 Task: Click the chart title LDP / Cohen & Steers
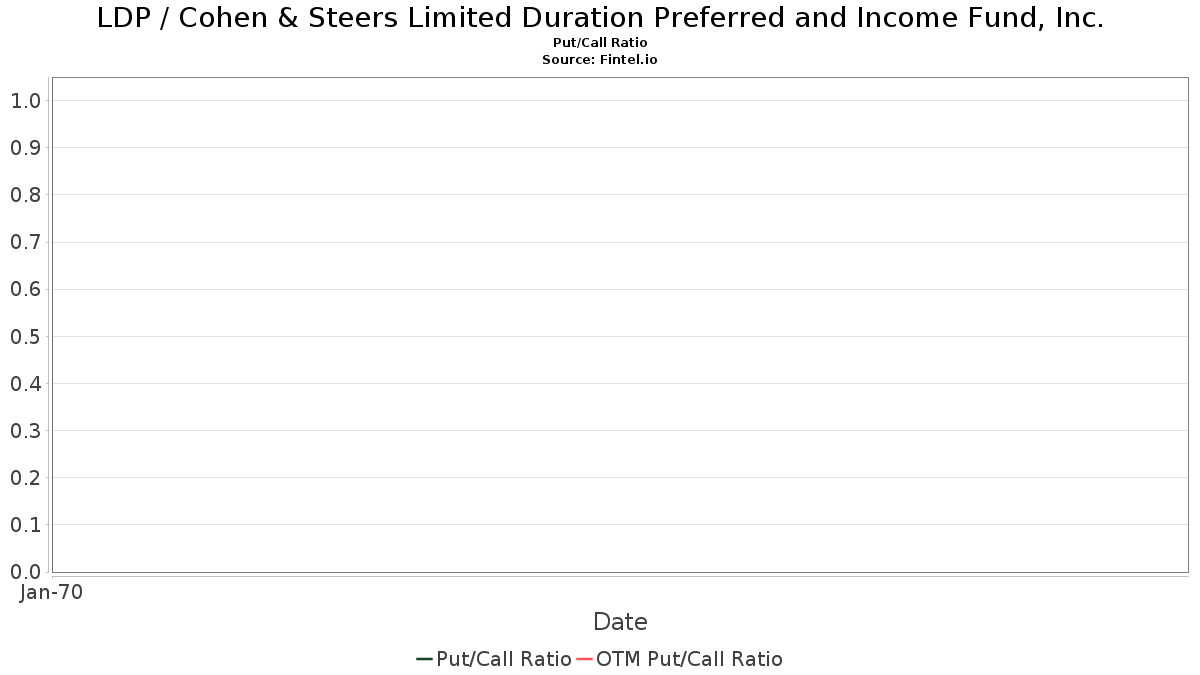600,18
